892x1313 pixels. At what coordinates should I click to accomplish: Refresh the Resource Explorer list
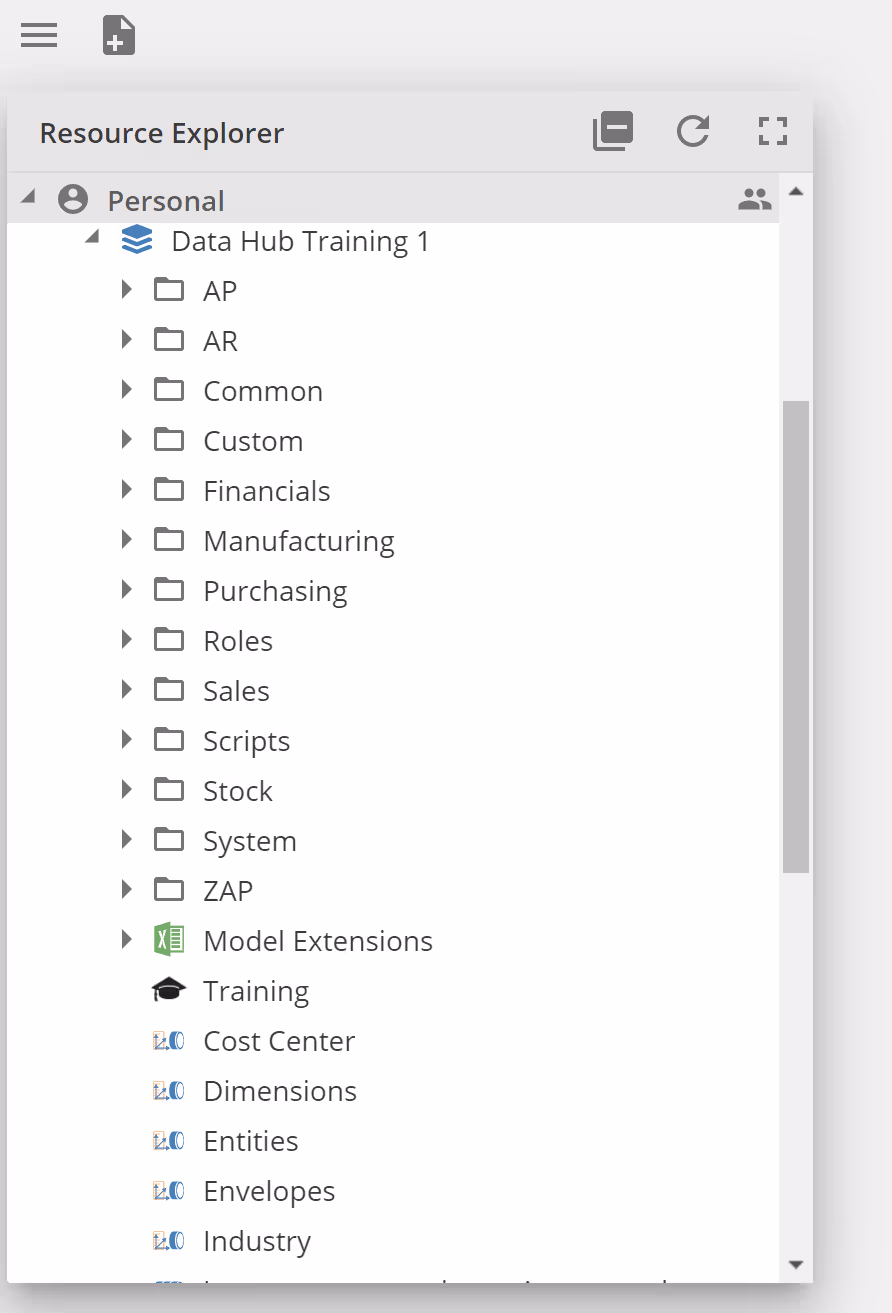(x=693, y=131)
